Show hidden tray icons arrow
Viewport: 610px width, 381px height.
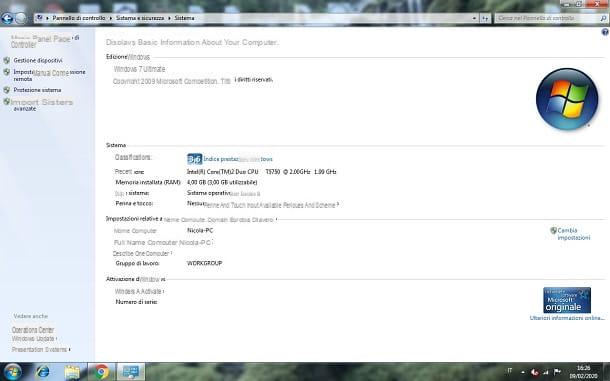tap(523, 372)
